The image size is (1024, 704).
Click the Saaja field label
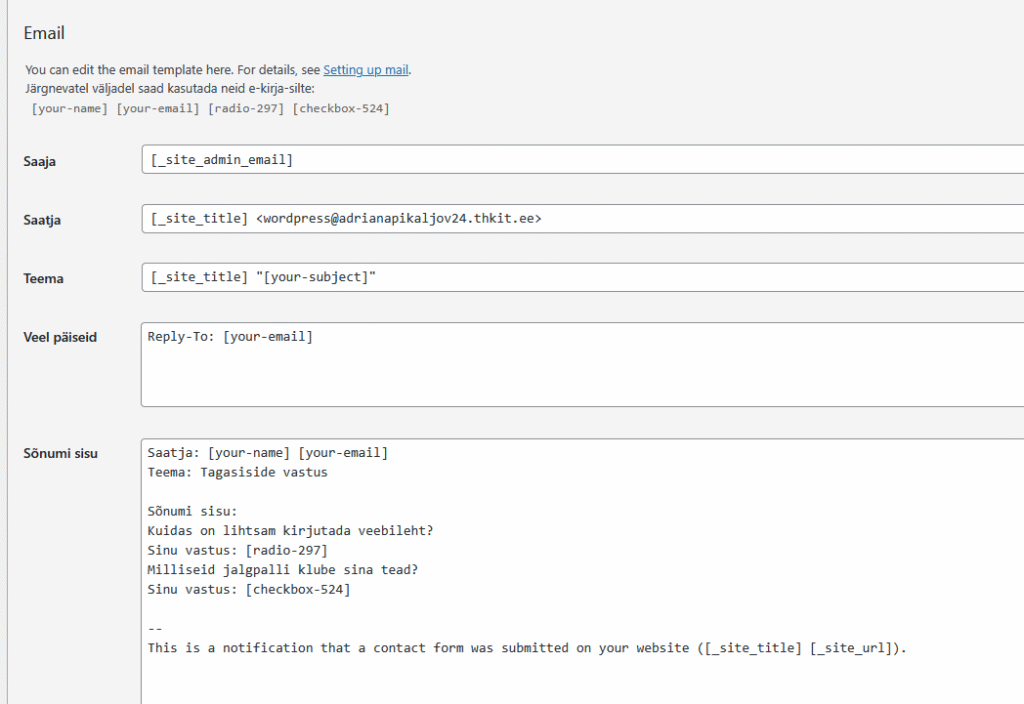point(40,161)
